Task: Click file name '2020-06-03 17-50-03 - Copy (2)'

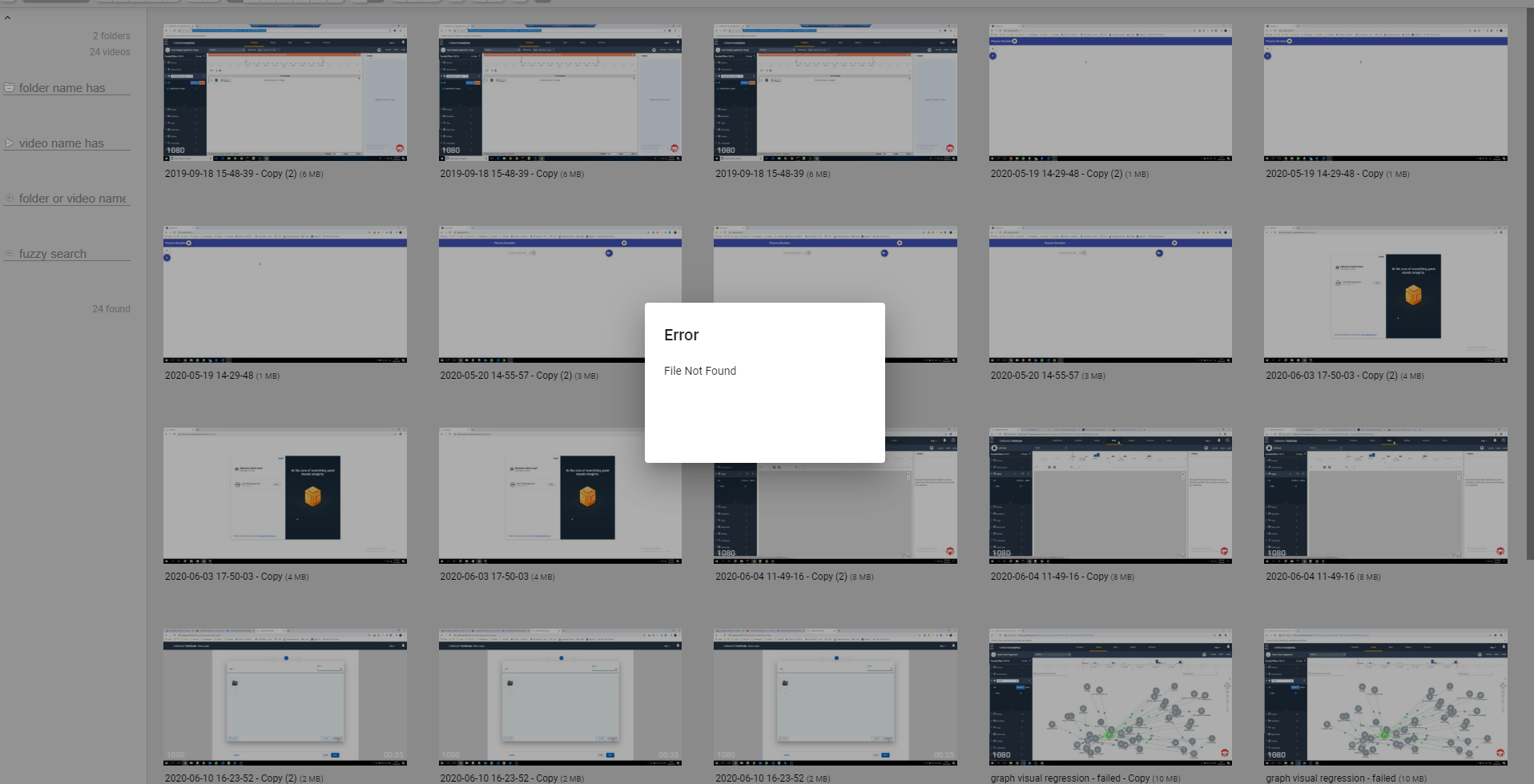Action: pyautogui.click(x=1332, y=376)
